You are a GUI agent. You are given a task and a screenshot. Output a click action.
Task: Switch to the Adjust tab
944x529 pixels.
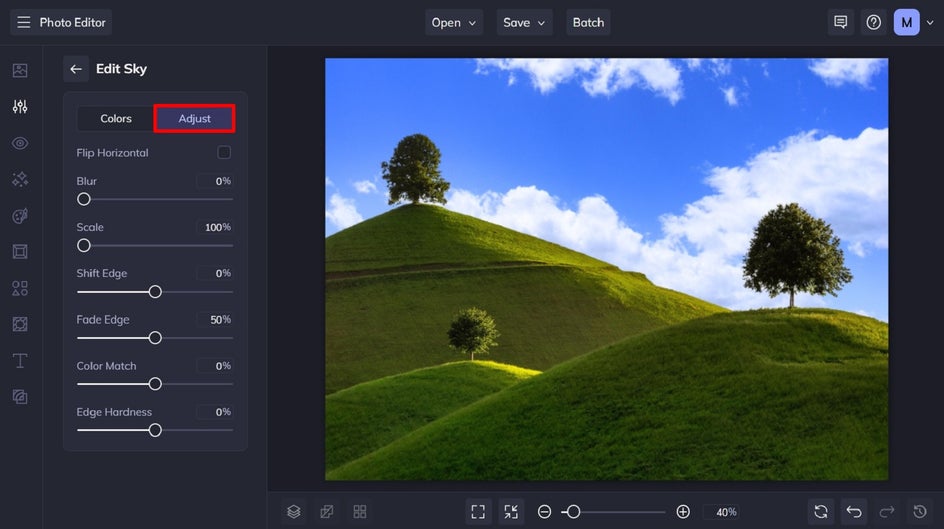pyautogui.click(x=194, y=119)
